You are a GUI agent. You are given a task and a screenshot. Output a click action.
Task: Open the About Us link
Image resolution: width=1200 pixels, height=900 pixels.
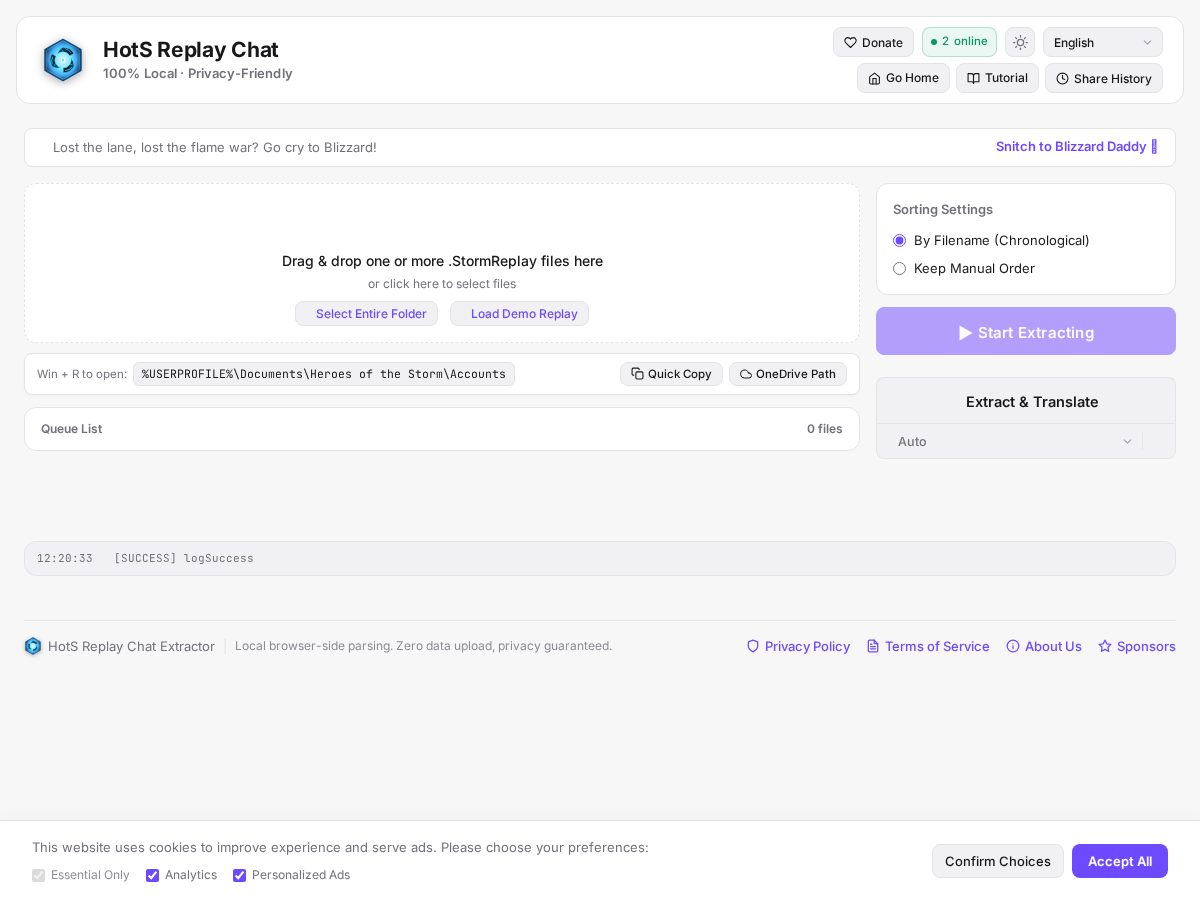1044,646
